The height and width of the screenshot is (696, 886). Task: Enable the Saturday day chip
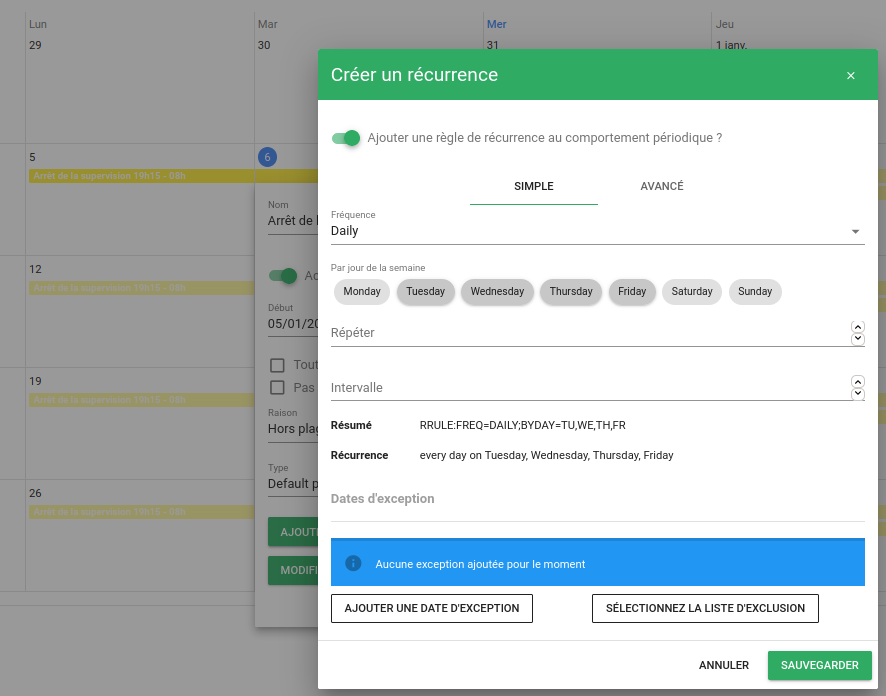pyautogui.click(x=692, y=292)
